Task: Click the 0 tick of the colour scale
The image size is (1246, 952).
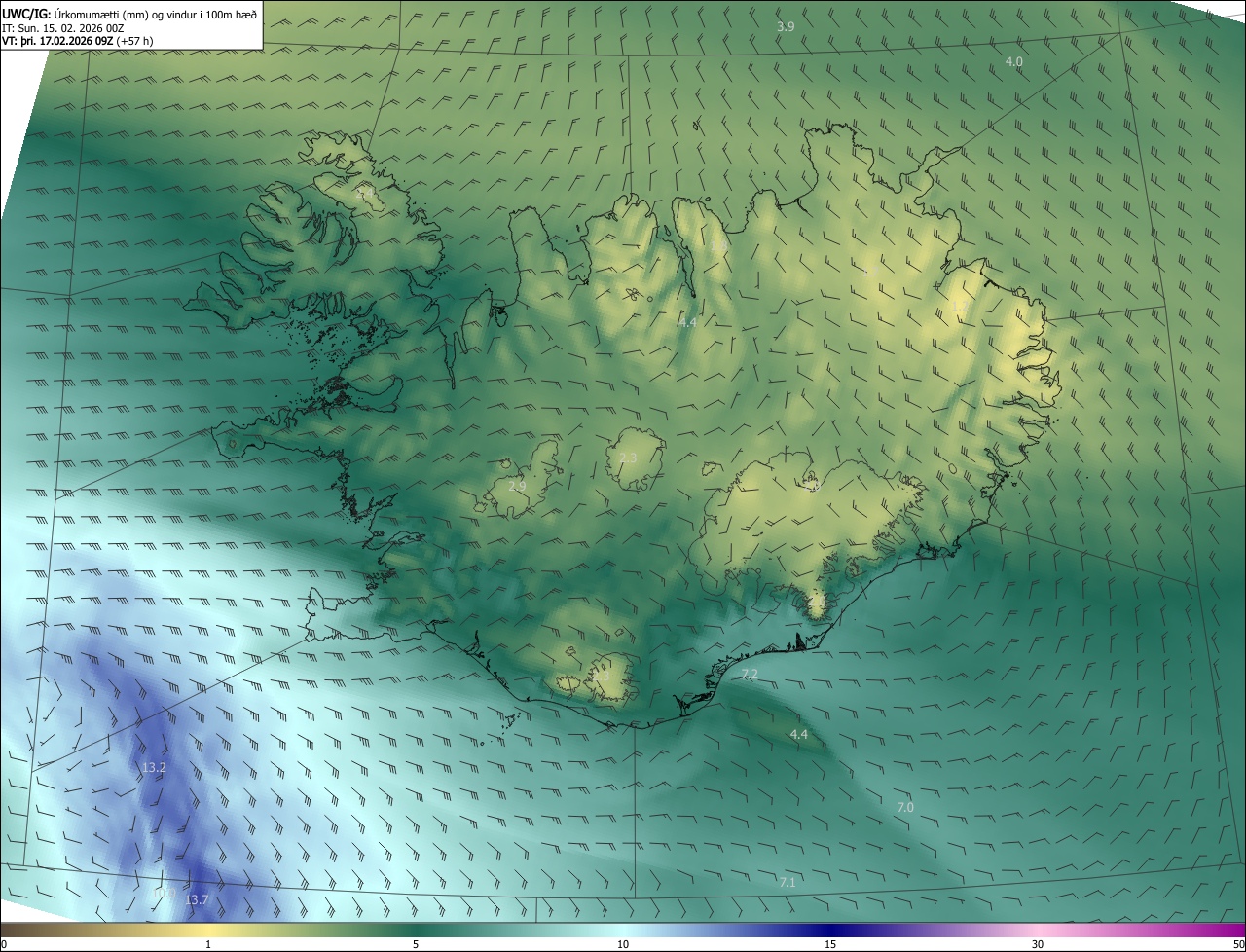Action: tap(4, 945)
